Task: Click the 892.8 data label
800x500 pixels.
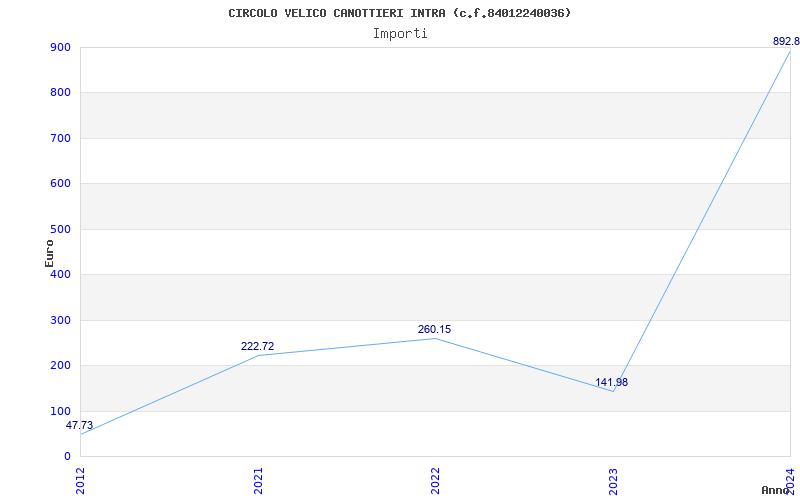Action: tap(786, 42)
